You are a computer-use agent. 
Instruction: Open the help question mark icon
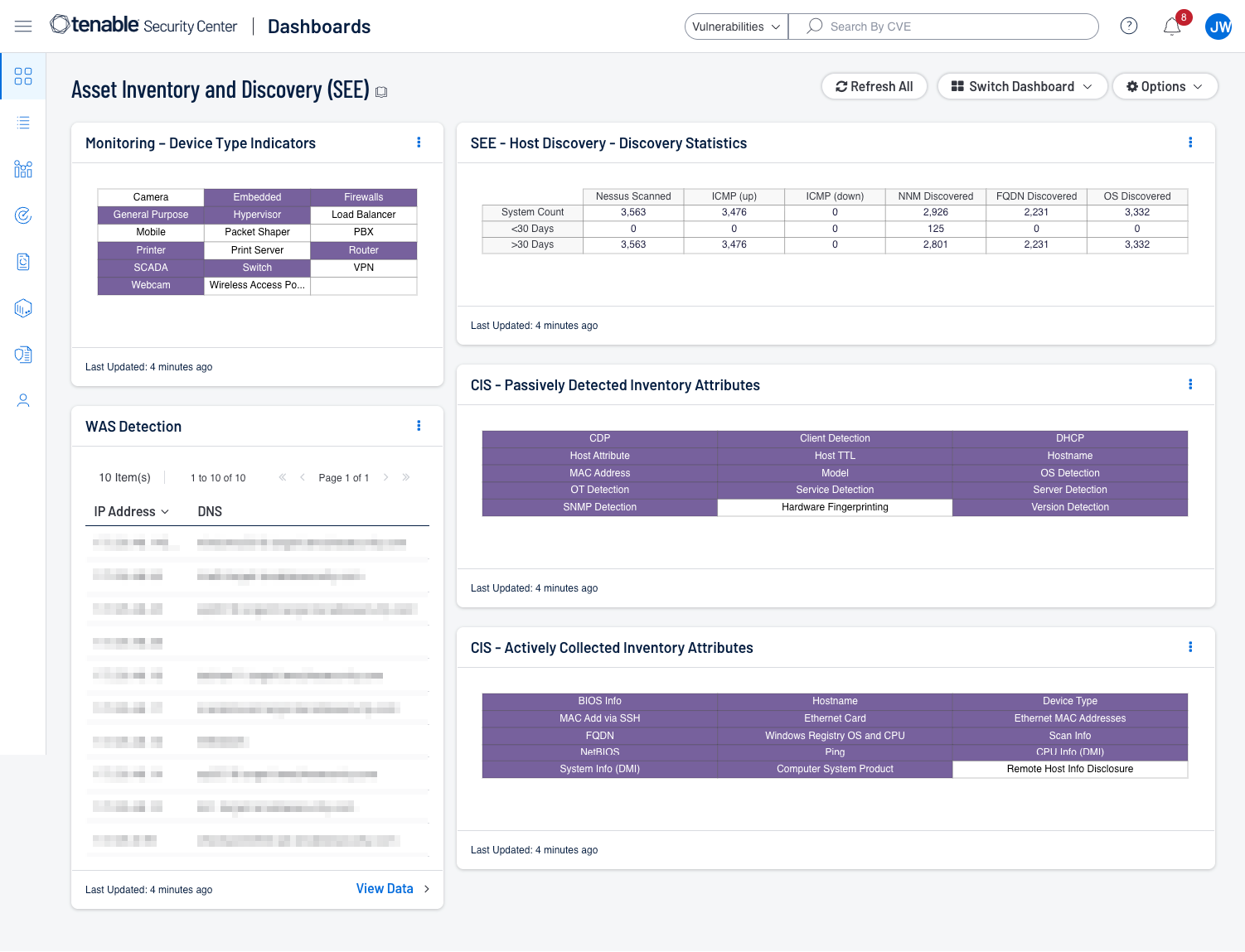(x=1128, y=27)
